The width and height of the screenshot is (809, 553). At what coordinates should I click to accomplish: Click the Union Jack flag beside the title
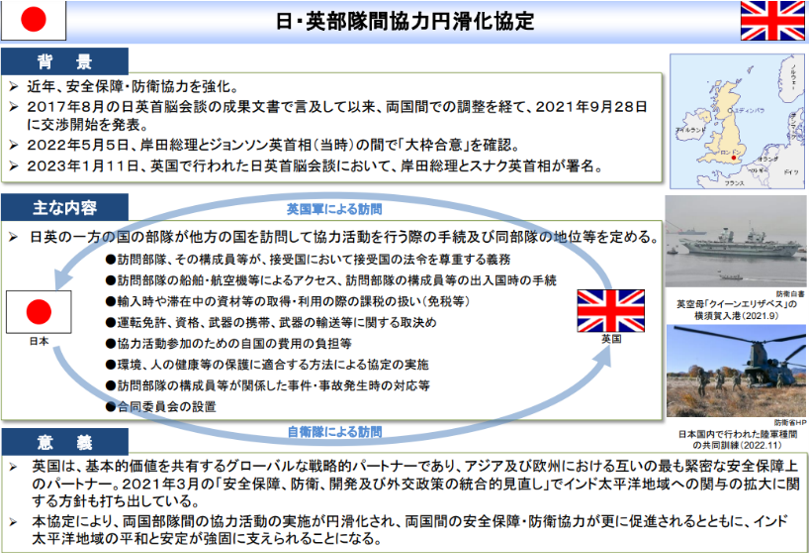click(x=772, y=21)
